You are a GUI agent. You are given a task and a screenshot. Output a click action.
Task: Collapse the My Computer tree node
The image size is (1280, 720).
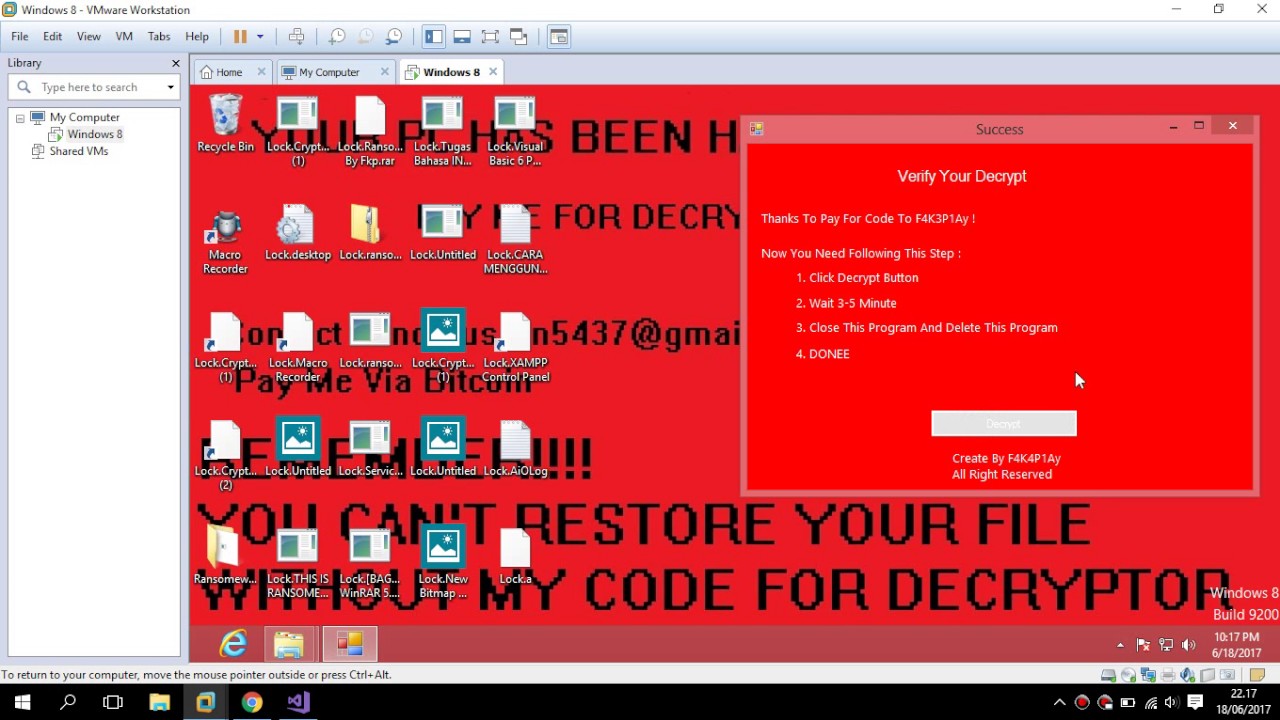pyautogui.click(x=19, y=118)
